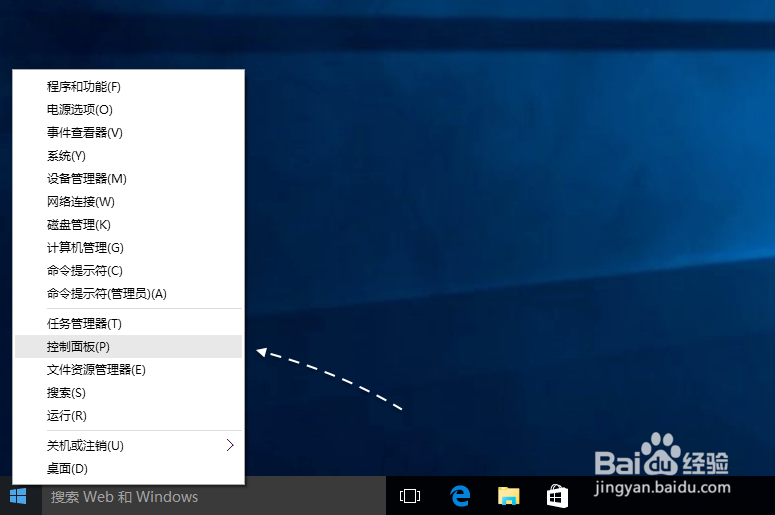Select 网络连接(W) entry
Image resolution: width=775 pixels, height=515 pixels.
point(129,202)
